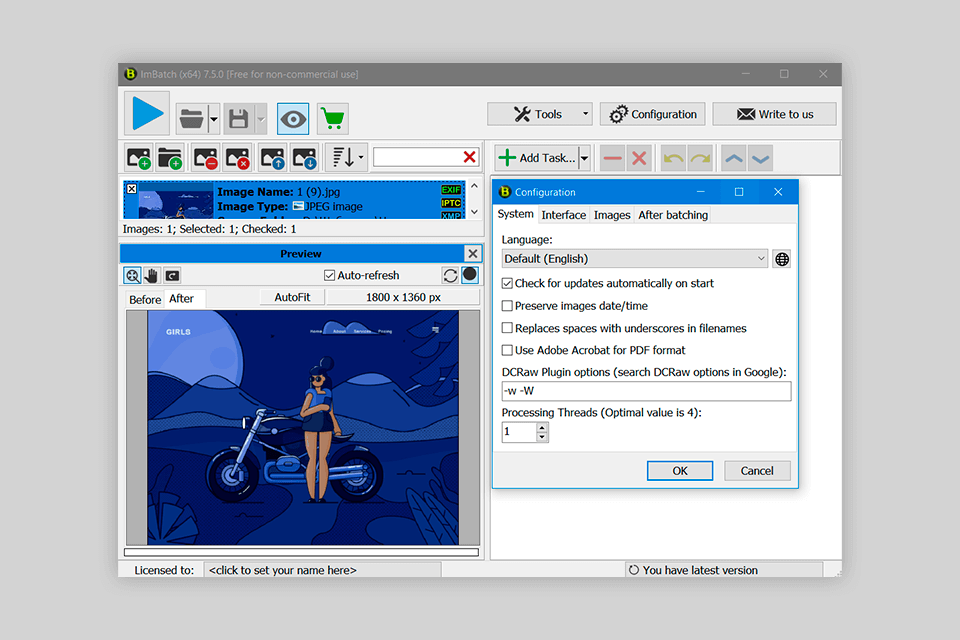The width and height of the screenshot is (960, 640).
Task: Increase Processing Threads with the up arrow
Action: 542,427
